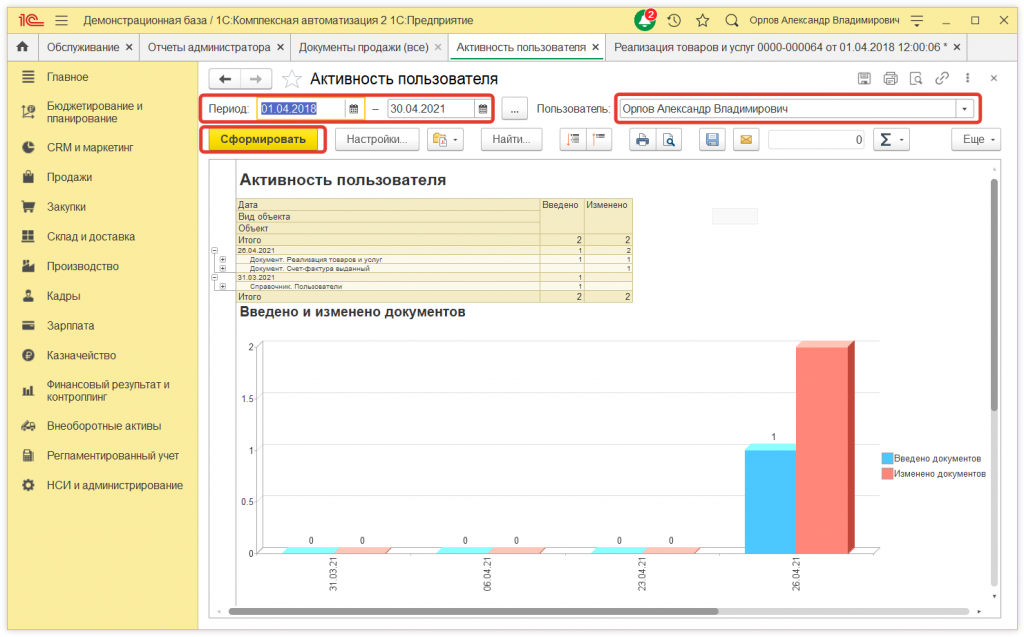Expand Документ. Реализация товаров и услуг row
Image resolution: width=1024 pixels, height=637 pixels.
pos(223,259)
